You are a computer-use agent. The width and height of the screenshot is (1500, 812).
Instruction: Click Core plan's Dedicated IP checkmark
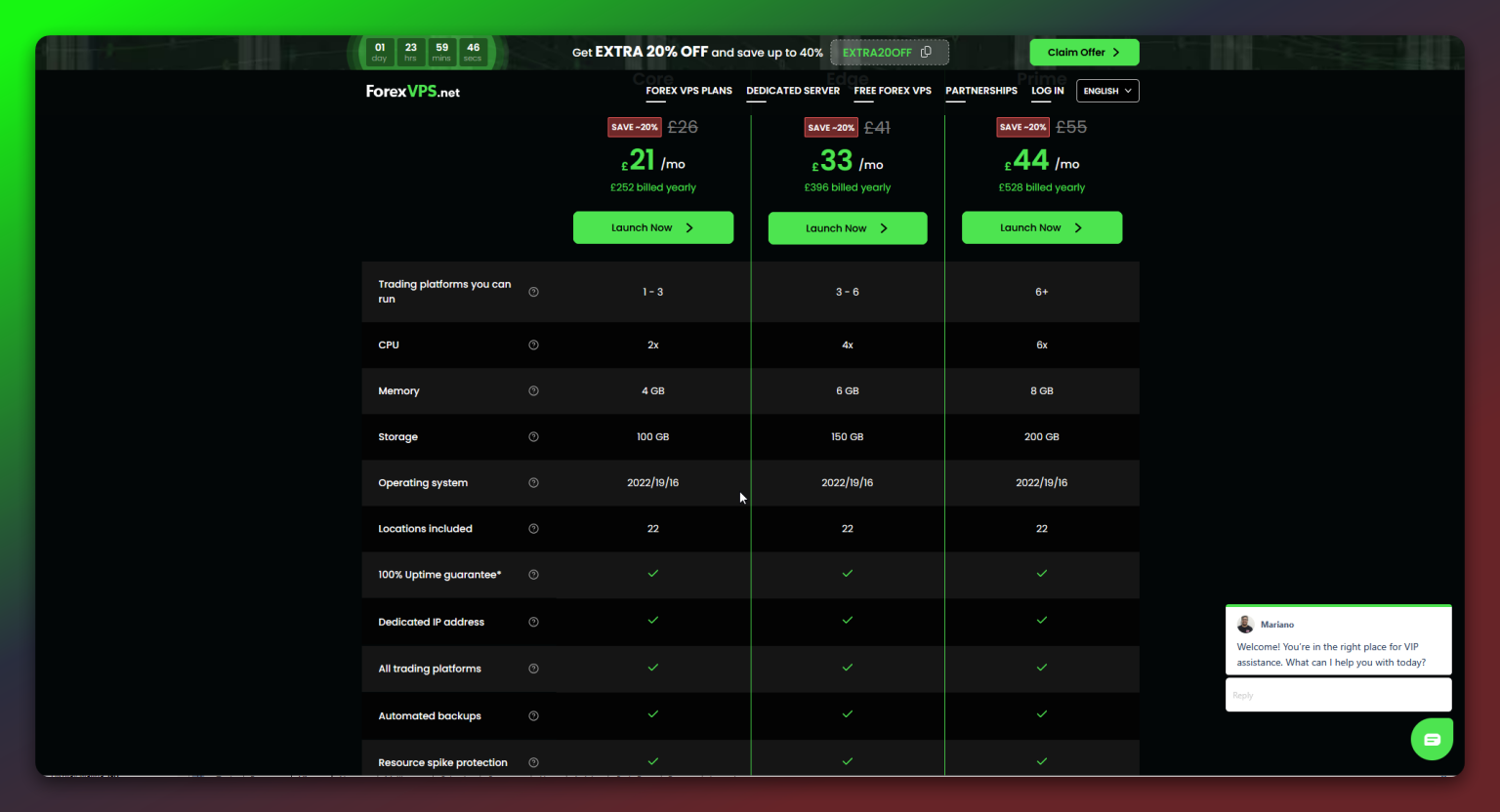(652, 622)
